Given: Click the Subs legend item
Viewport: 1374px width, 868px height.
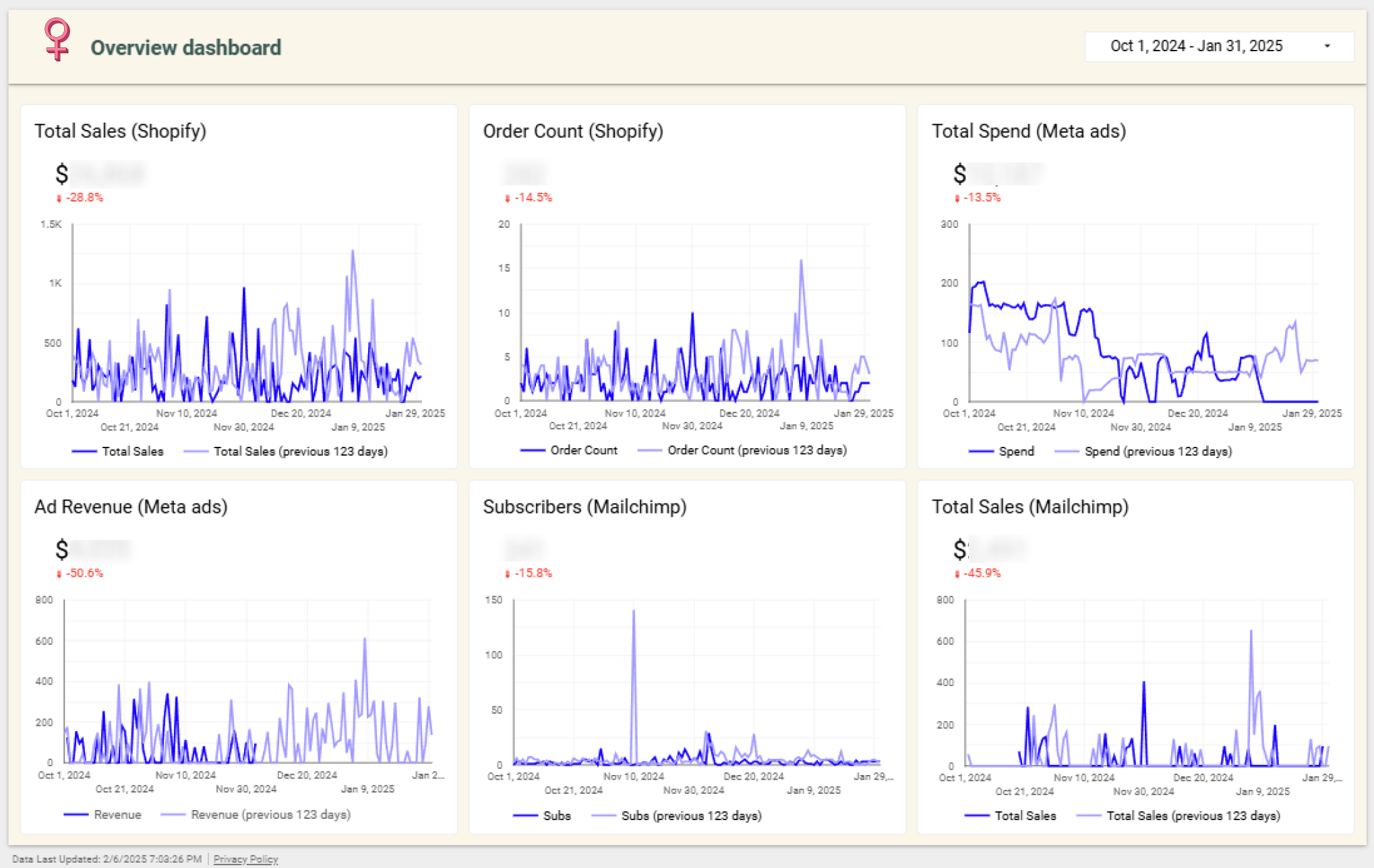Looking at the screenshot, I should tap(556, 816).
